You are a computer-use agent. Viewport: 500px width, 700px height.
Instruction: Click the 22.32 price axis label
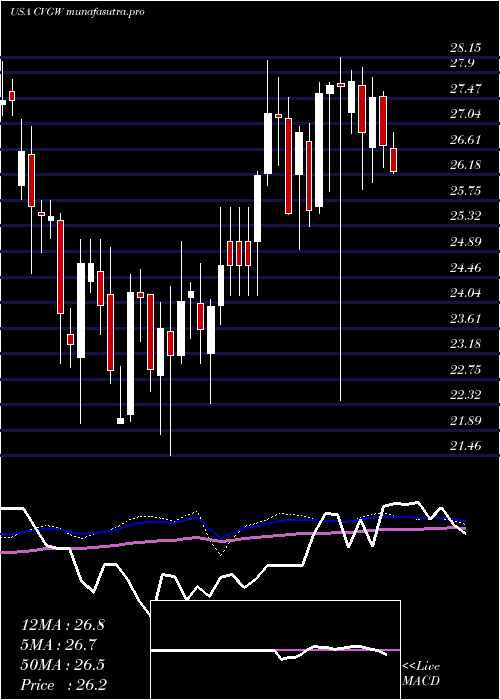(x=466, y=395)
